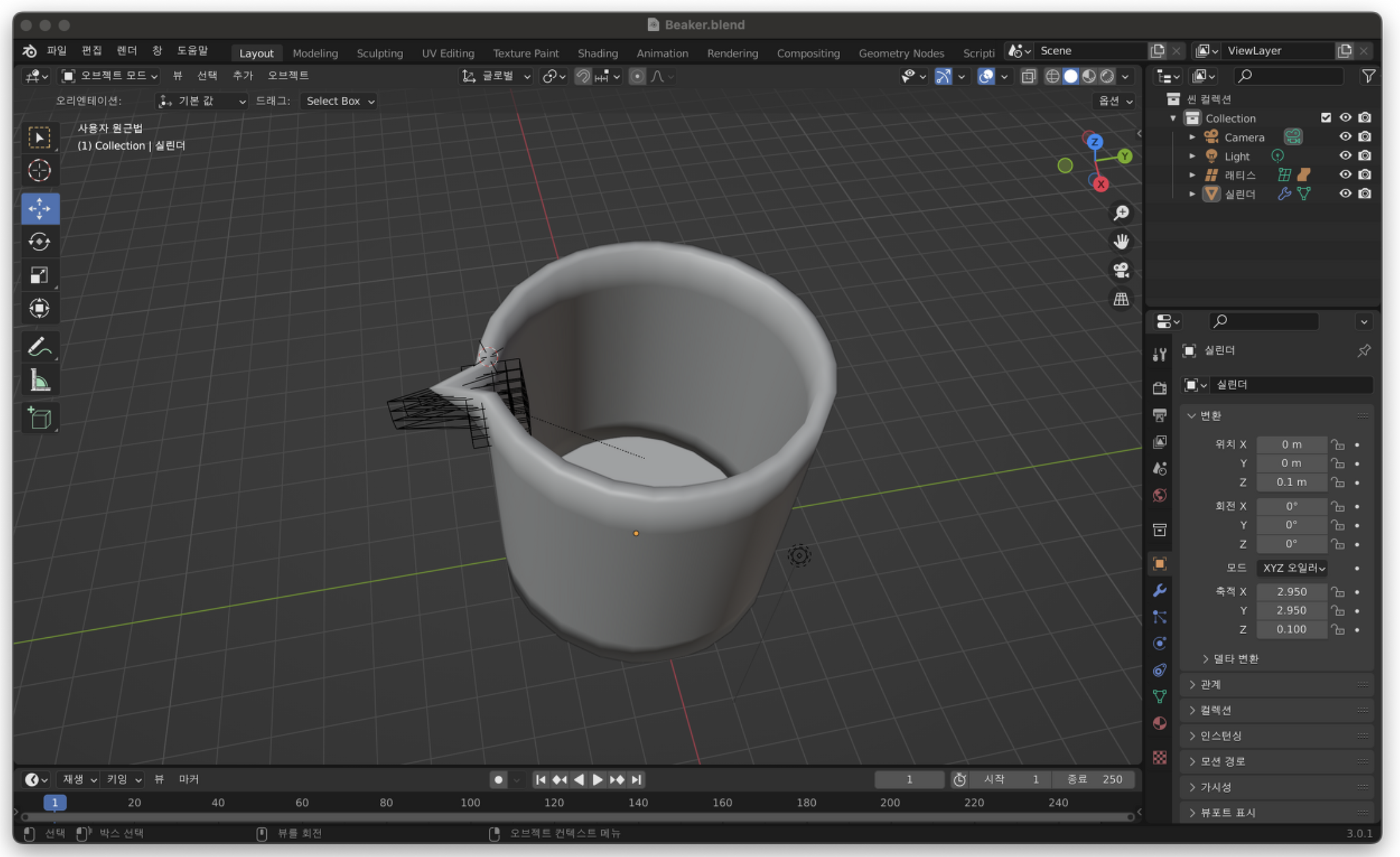Select the Scale tool

click(39, 275)
